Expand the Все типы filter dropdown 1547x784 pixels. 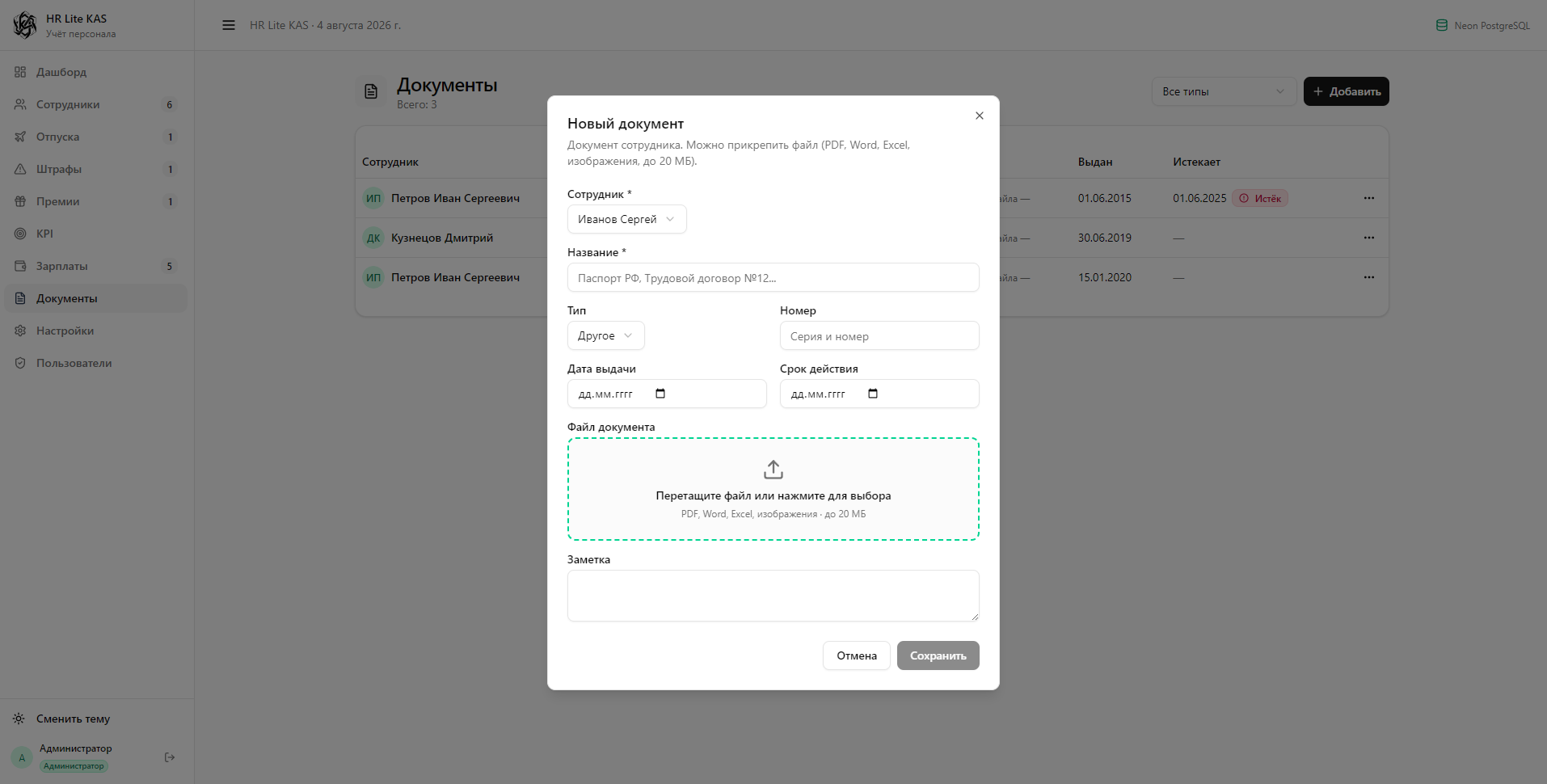1224,91
